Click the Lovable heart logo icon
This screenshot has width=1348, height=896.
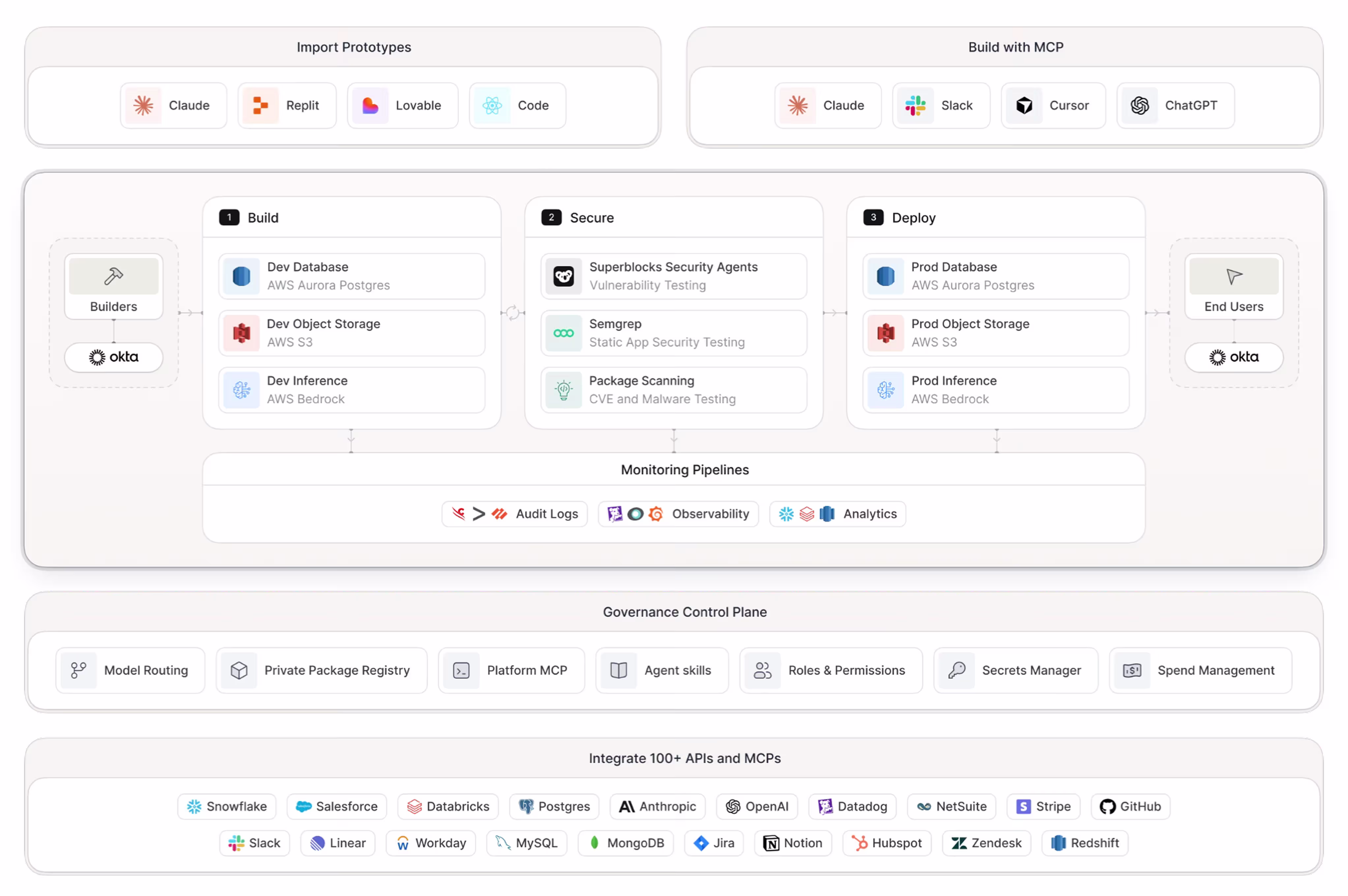coord(370,105)
